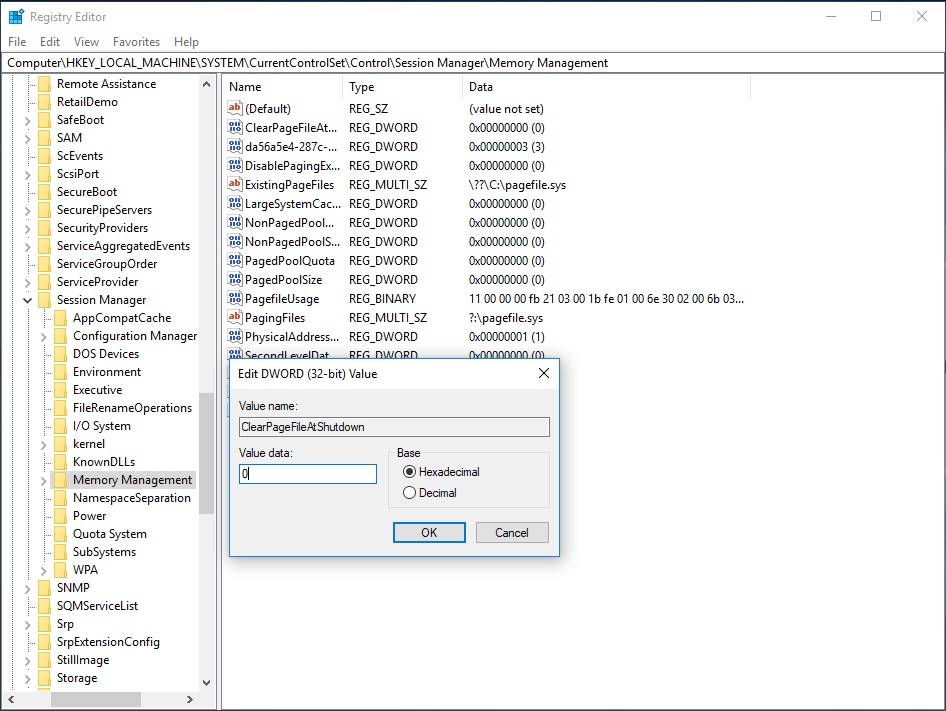Screen dimensions: 946x711
Task: Click the PagingFiles multi-string value icon
Action: tap(235, 318)
